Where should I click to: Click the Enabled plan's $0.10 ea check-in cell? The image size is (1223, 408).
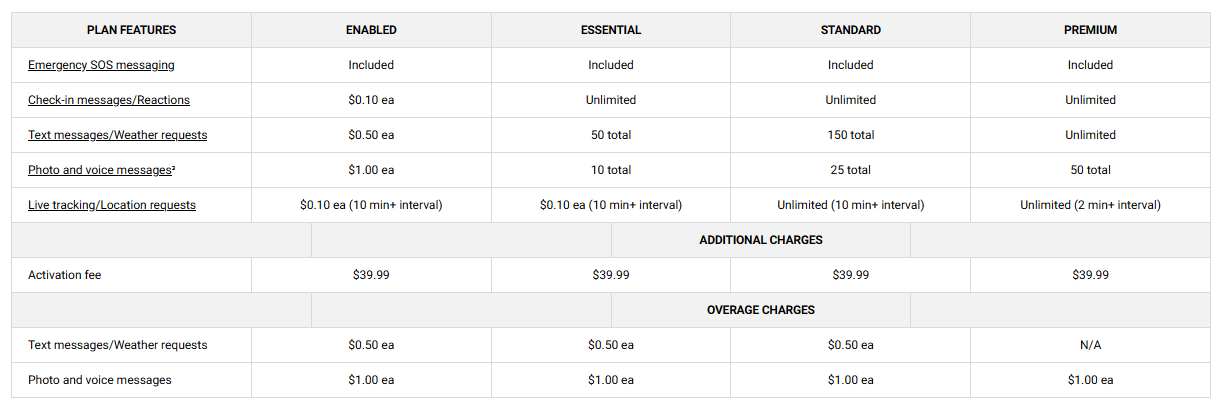click(x=371, y=100)
